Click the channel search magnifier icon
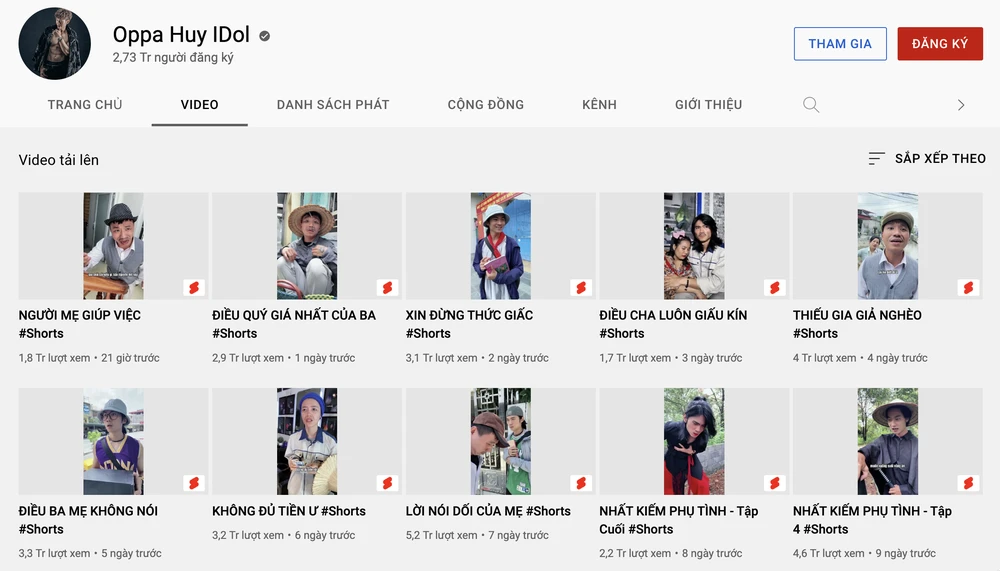 point(811,105)
